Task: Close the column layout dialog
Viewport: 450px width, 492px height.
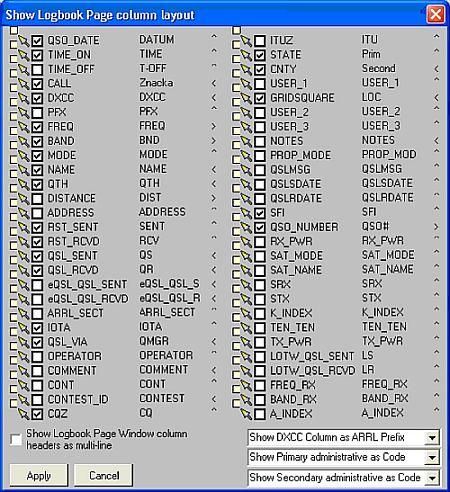Action: click(436, 15)
